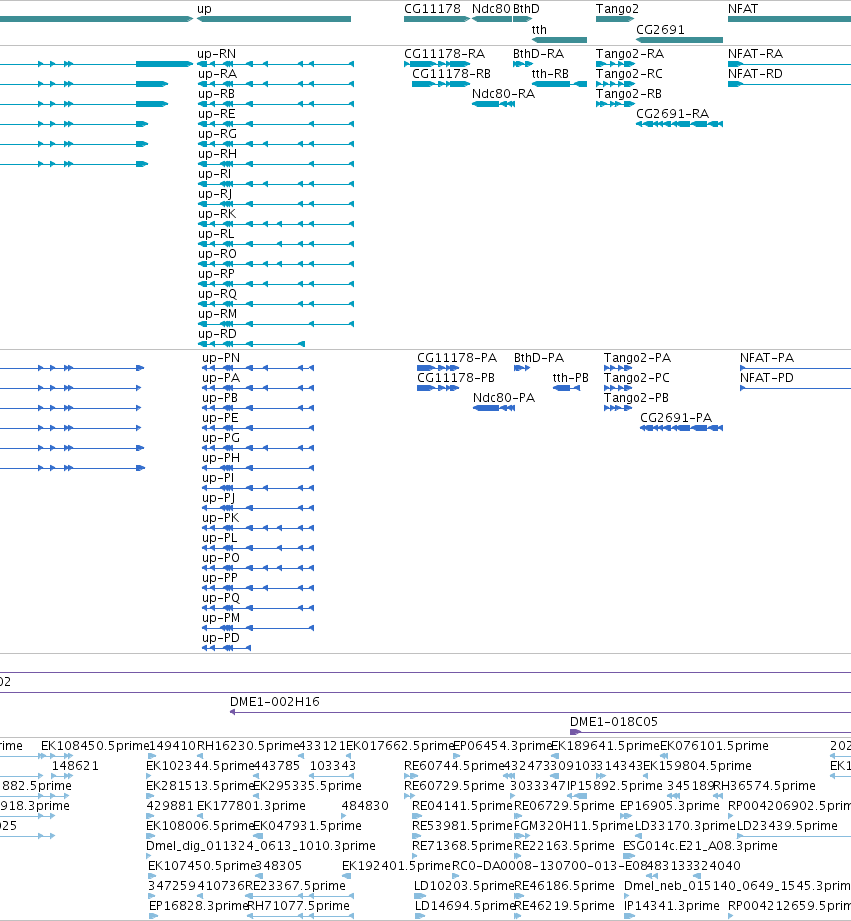This screenshot has width=851, height=921.
Task: Click the RH36574.5prime EST
Action: (764, 786)
